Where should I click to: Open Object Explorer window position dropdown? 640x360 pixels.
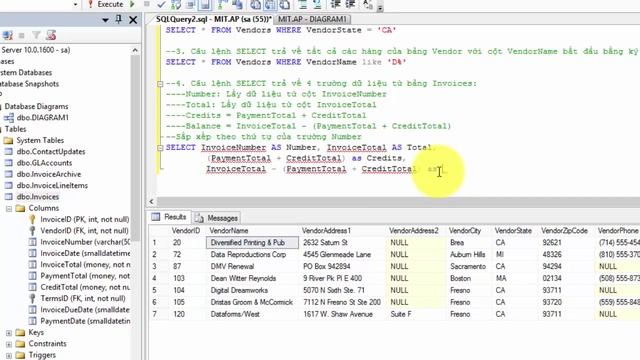point(105,20)
